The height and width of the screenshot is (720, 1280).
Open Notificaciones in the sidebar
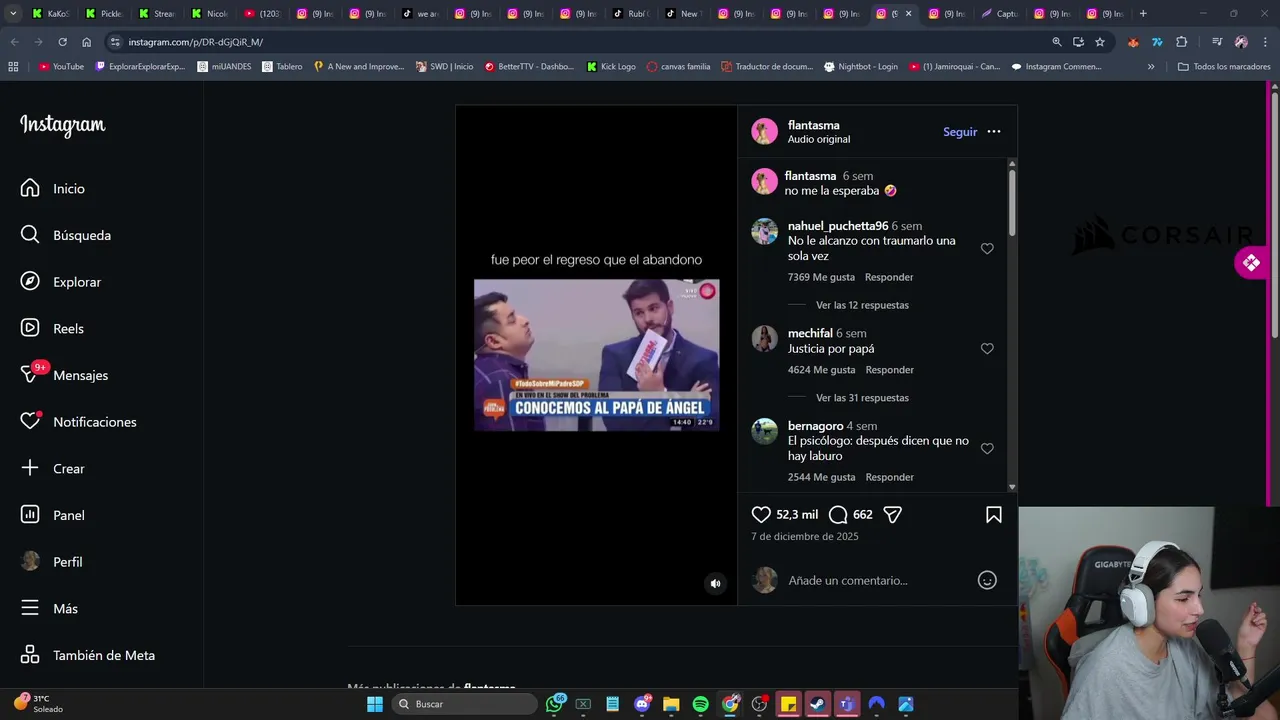click(x=79, y=422)
